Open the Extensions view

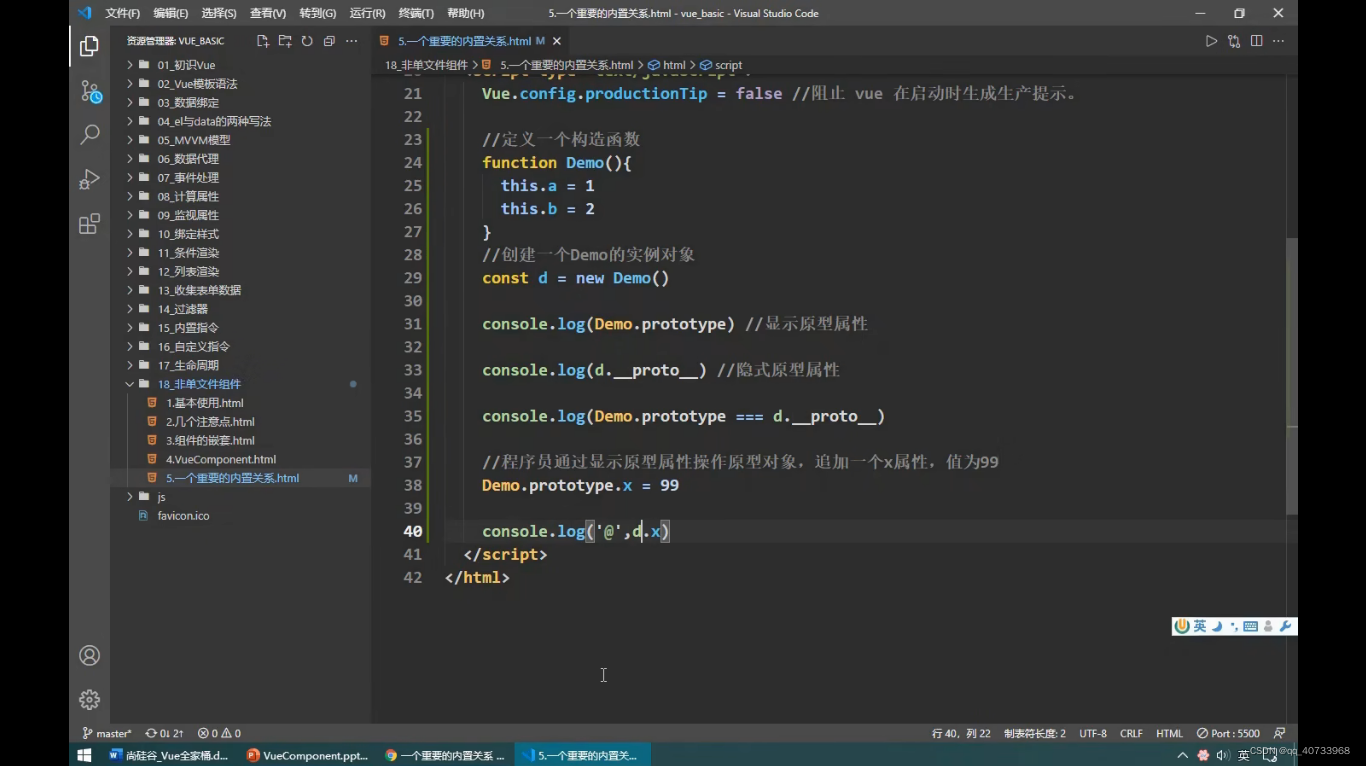89,224
